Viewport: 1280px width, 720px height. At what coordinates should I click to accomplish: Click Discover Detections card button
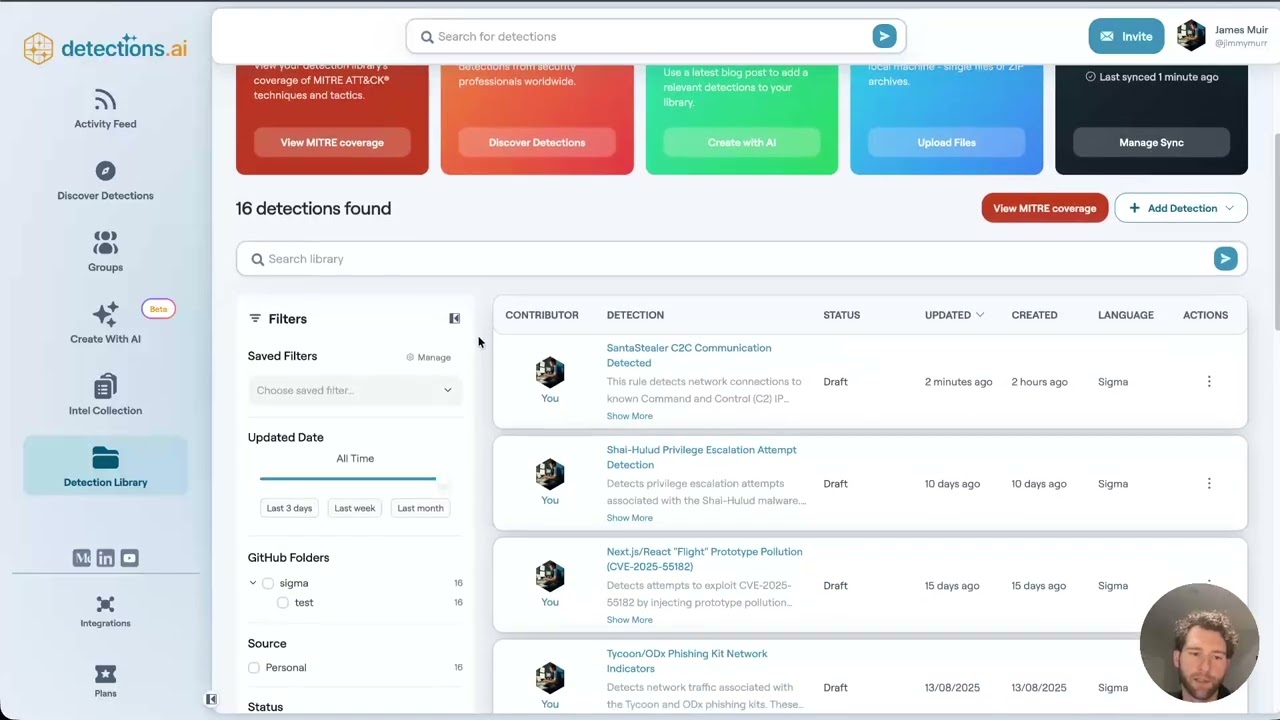pyautogui.click(x=537, y=142)
